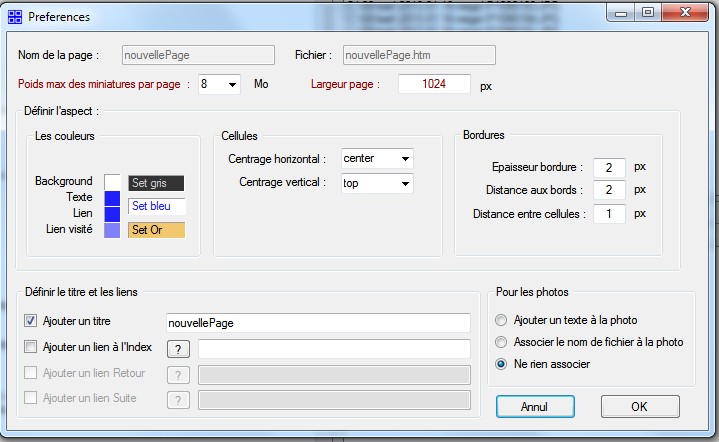Minimize the Preferences window
Screen dimensions: 719x442
point(621,13)
